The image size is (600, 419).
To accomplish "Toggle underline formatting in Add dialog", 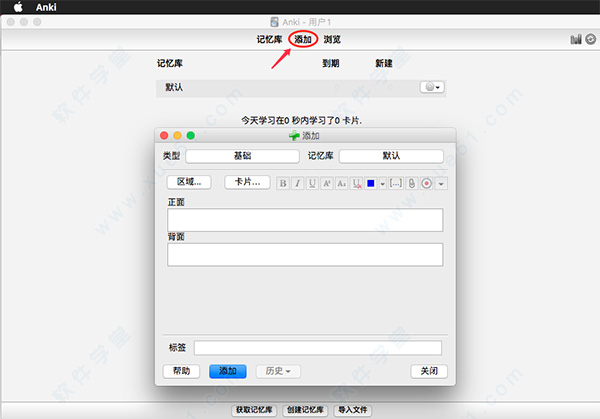I will tap(312, 183).
